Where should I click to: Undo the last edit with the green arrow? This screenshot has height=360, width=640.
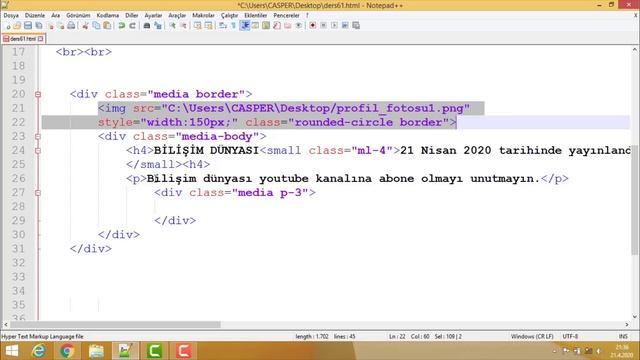[122, 26]
